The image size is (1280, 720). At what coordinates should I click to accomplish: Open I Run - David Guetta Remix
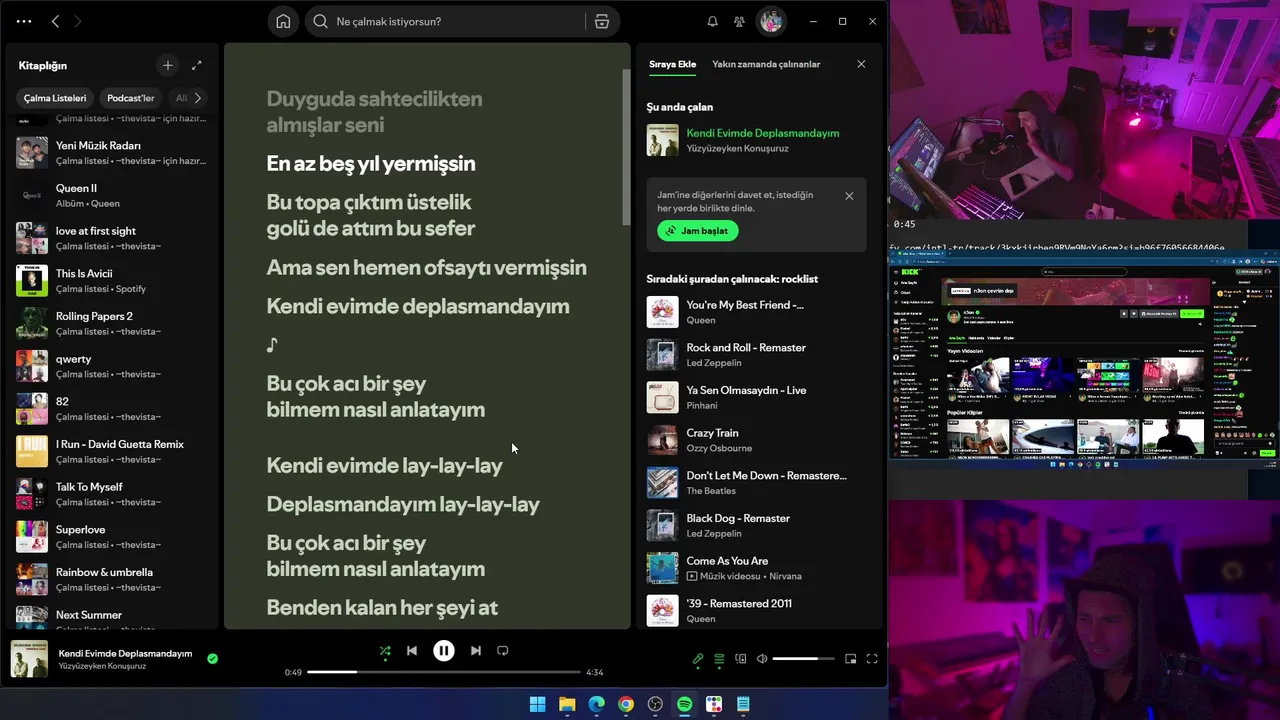[112, 451]
